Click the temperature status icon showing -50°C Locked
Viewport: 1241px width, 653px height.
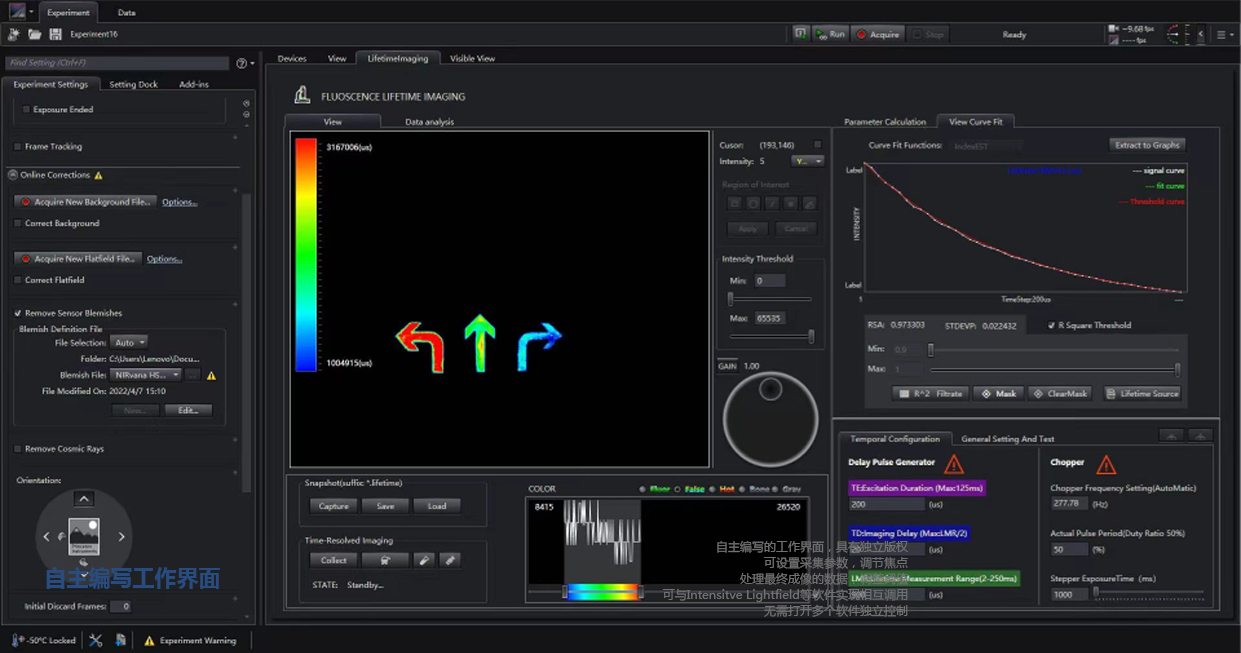click(x=18, y=640)
